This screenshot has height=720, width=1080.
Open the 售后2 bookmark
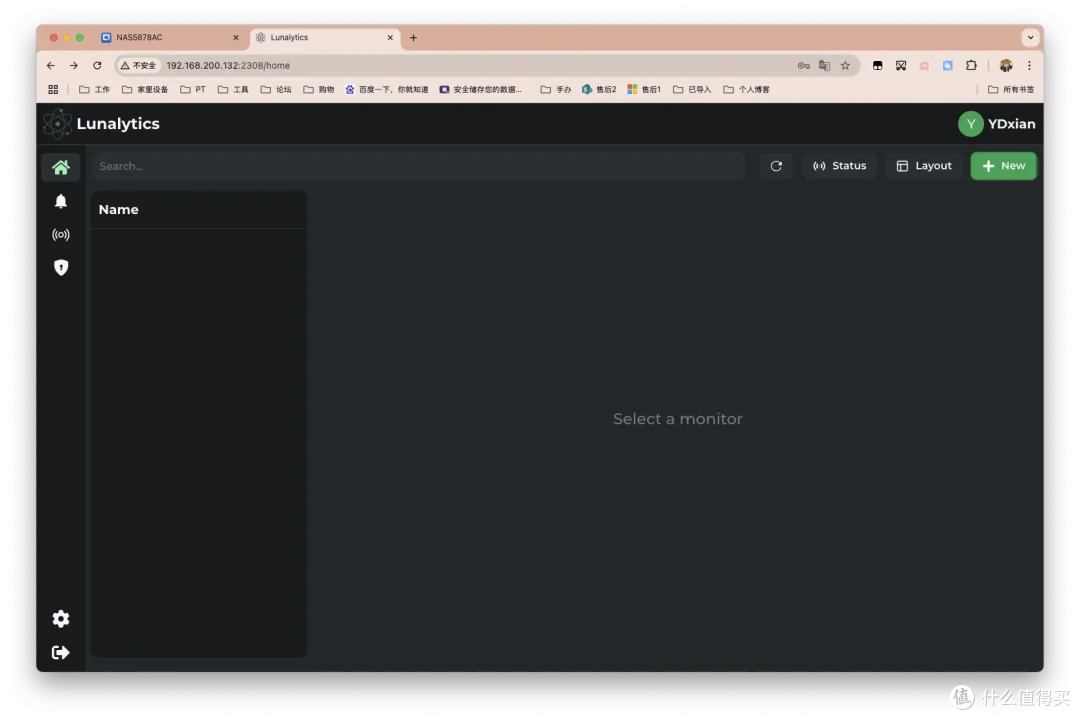tap(599, 90)
